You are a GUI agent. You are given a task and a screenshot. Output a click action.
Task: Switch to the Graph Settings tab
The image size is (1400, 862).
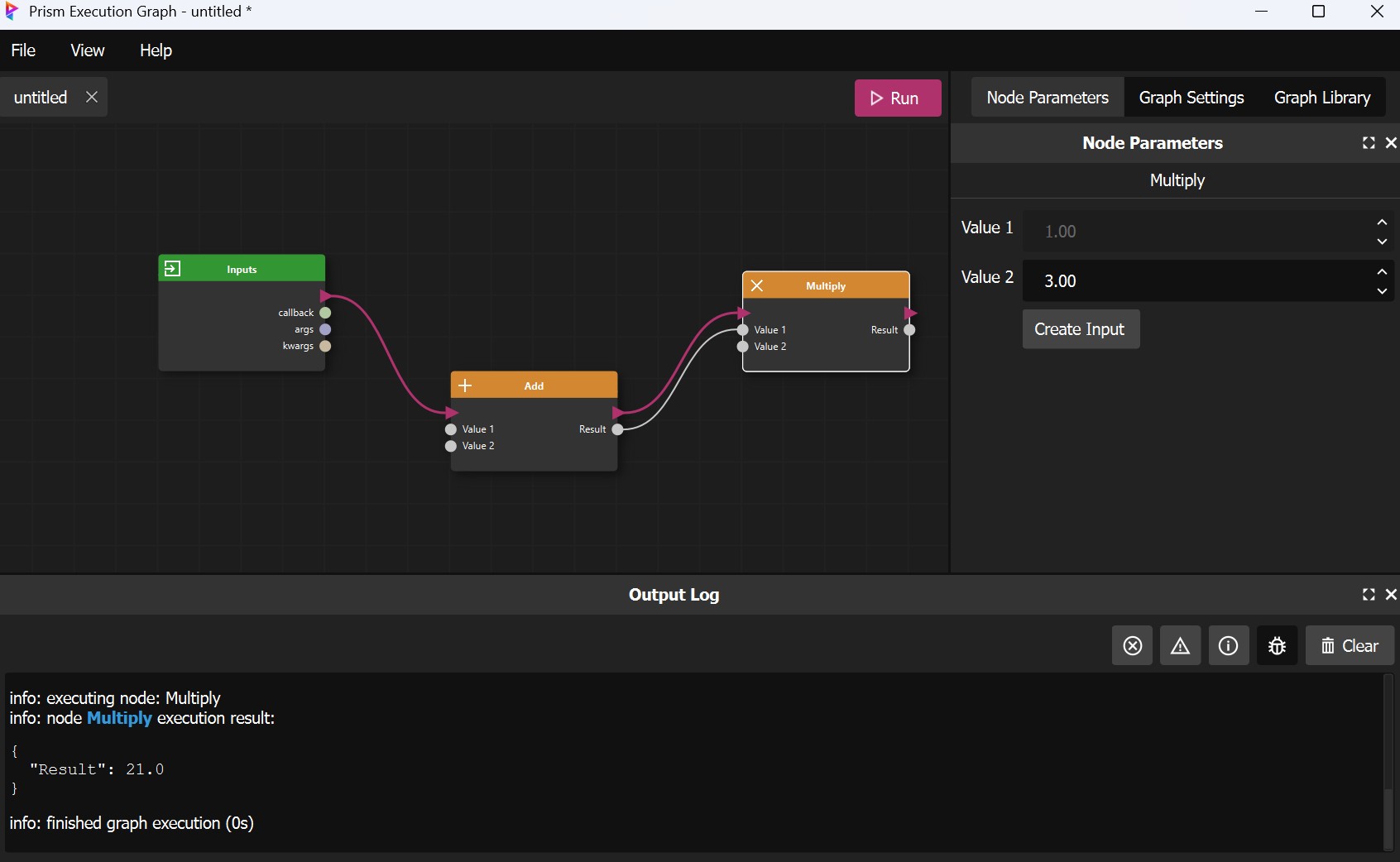coord(1191,98)
